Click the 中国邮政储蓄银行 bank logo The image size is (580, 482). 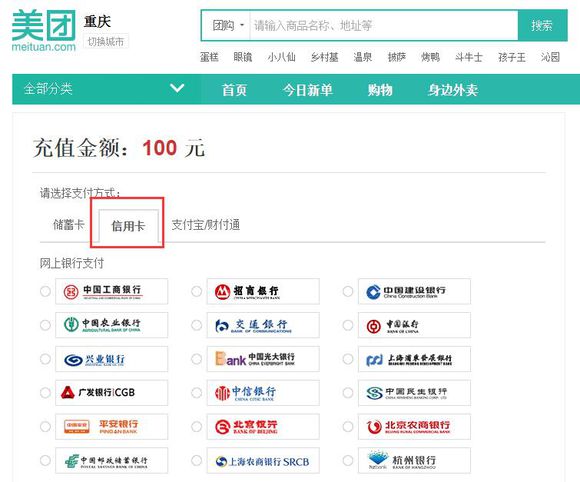pyautogui.click(x=111, y=461)
